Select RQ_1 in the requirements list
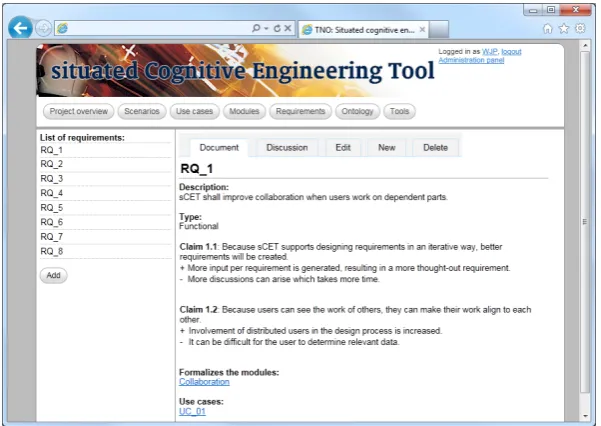 105,150
